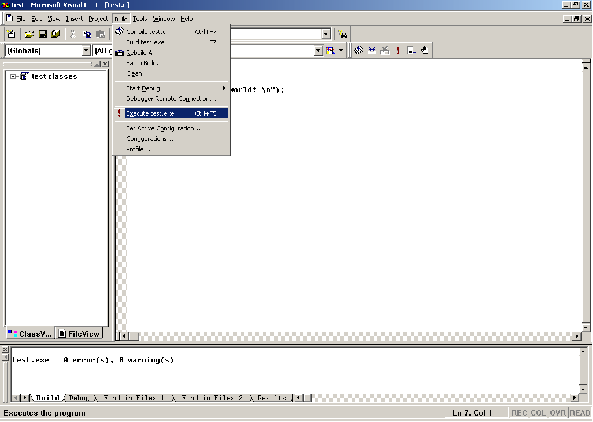Select the Find in Files 2 output tab
Screen dimensions: 593x422
point(212,397)
